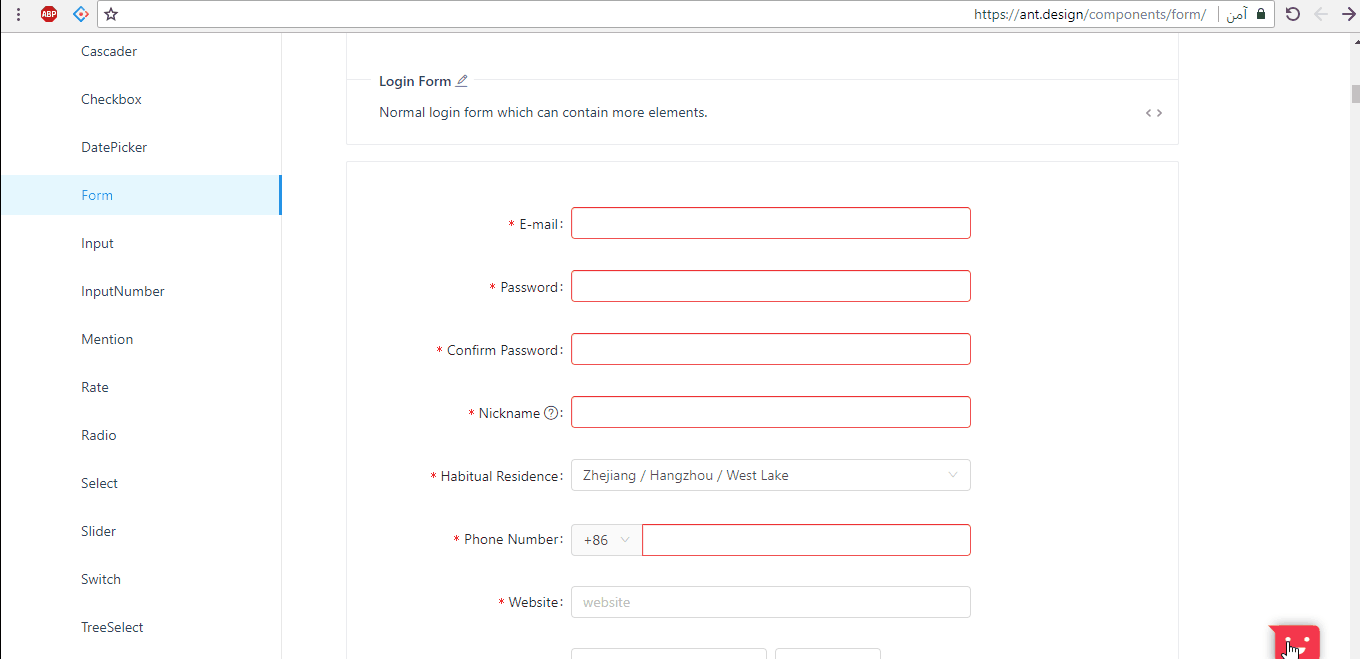Image resolution: width=1360 pixels, height=659 pixels.
Task: Open the Adblock Plus extension icon
Action: click(48, 14)
